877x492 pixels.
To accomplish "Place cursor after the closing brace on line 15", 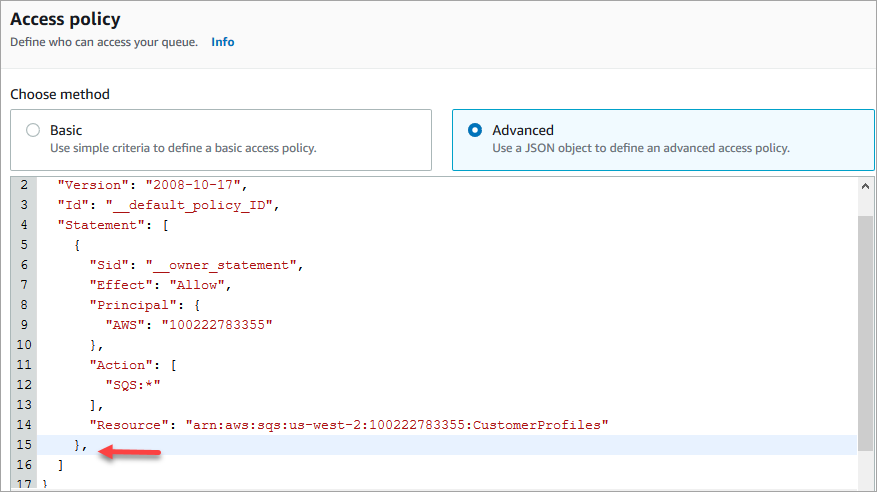I will point(89,445).
